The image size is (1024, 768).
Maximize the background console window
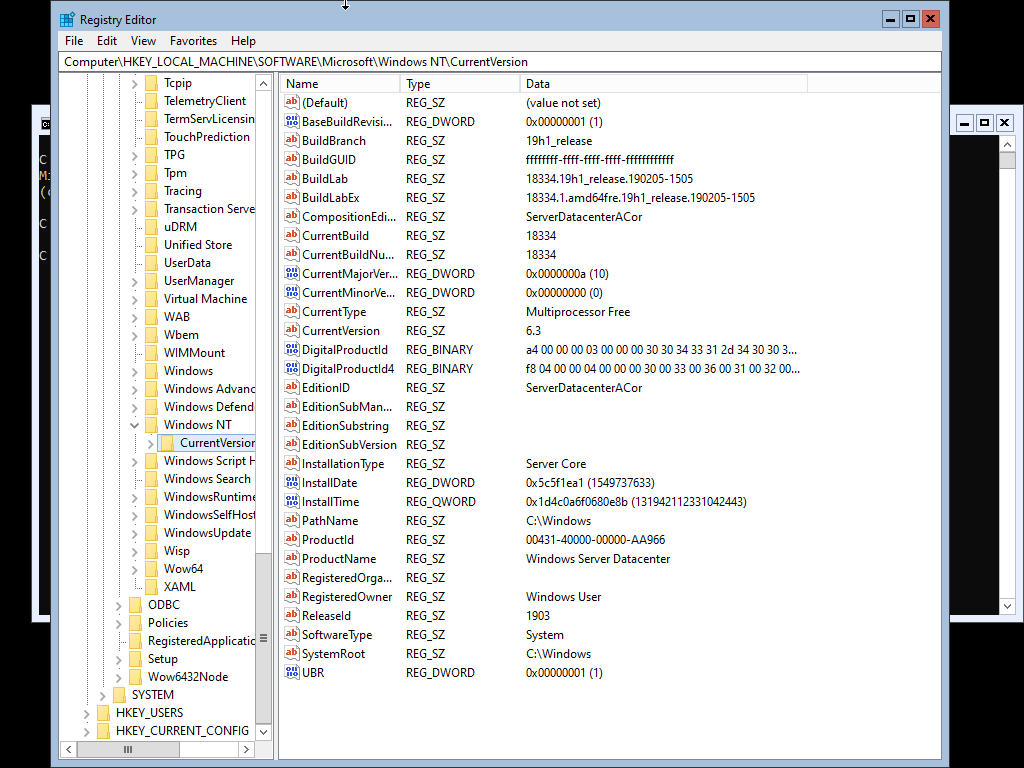(x=984, y=122)
